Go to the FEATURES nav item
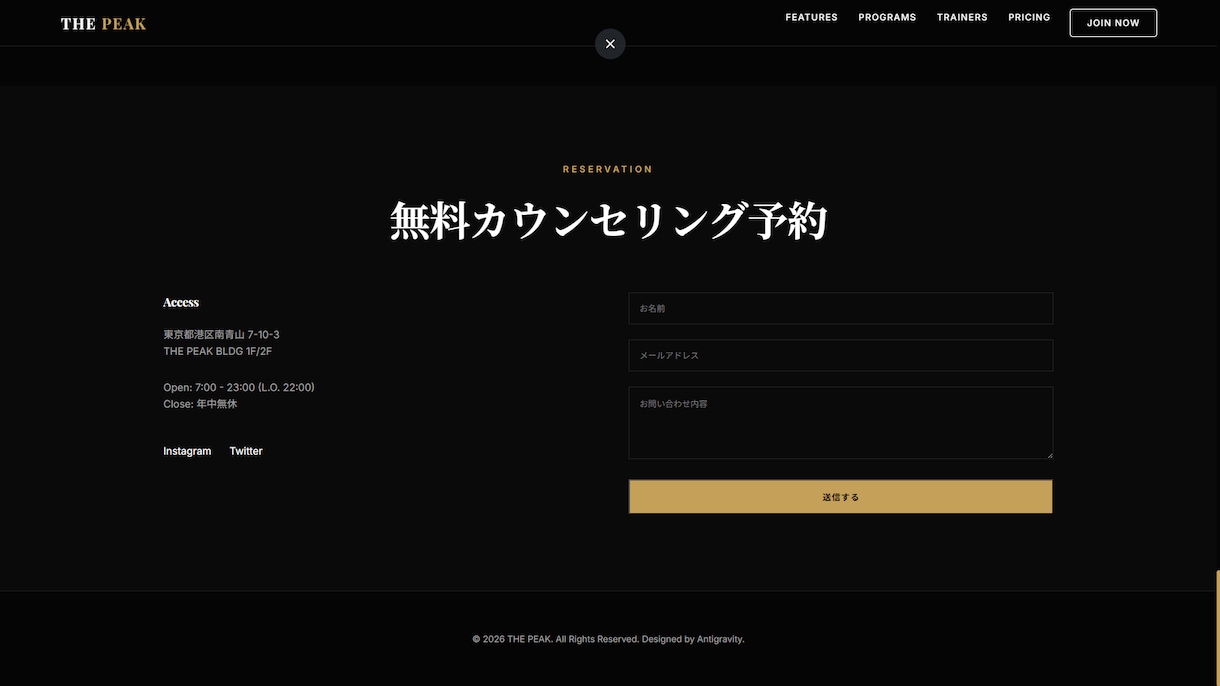The image size is (1220, 686). [812, 18]
